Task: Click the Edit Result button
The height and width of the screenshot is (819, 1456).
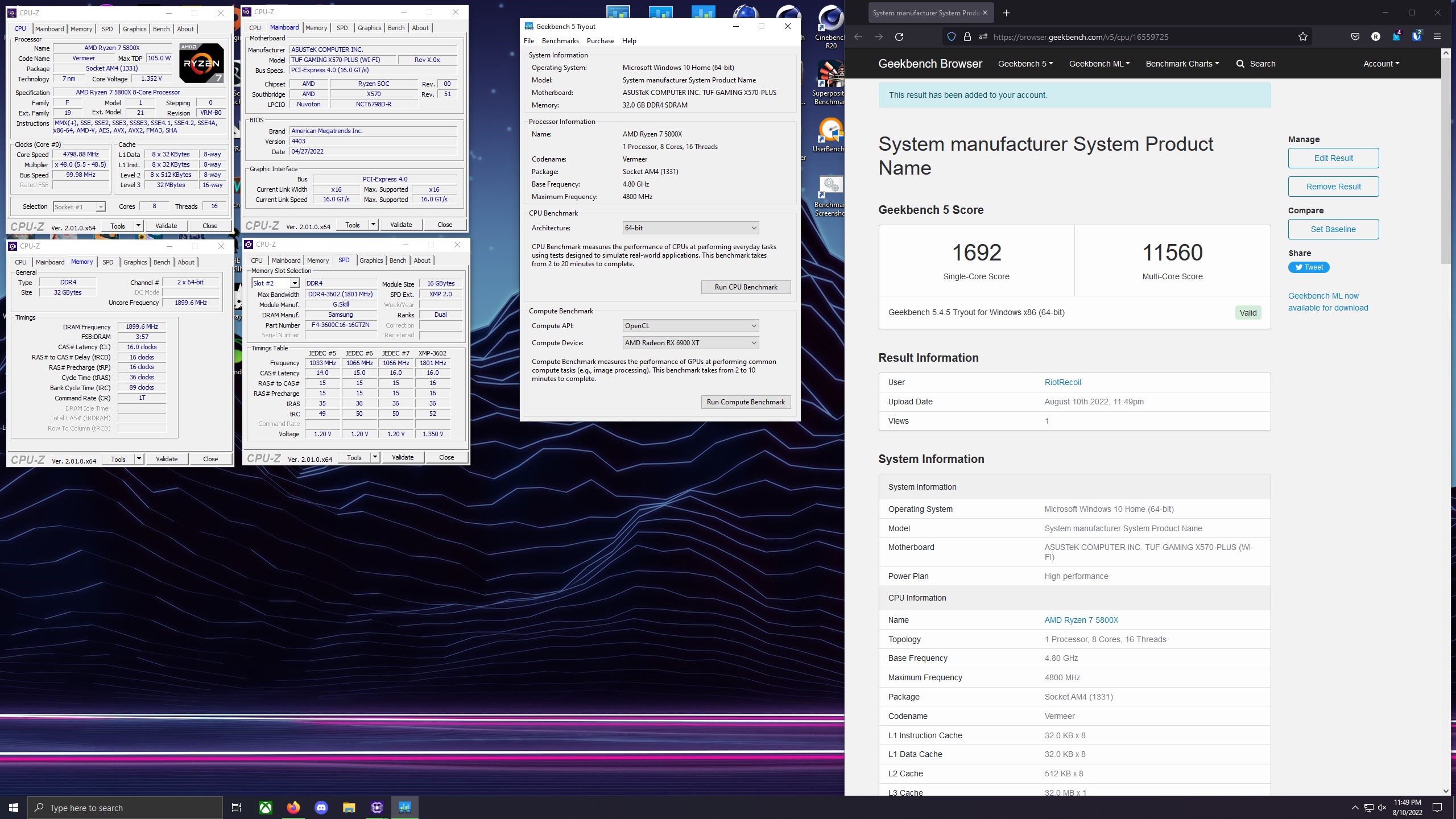Action: [1333, 158]
